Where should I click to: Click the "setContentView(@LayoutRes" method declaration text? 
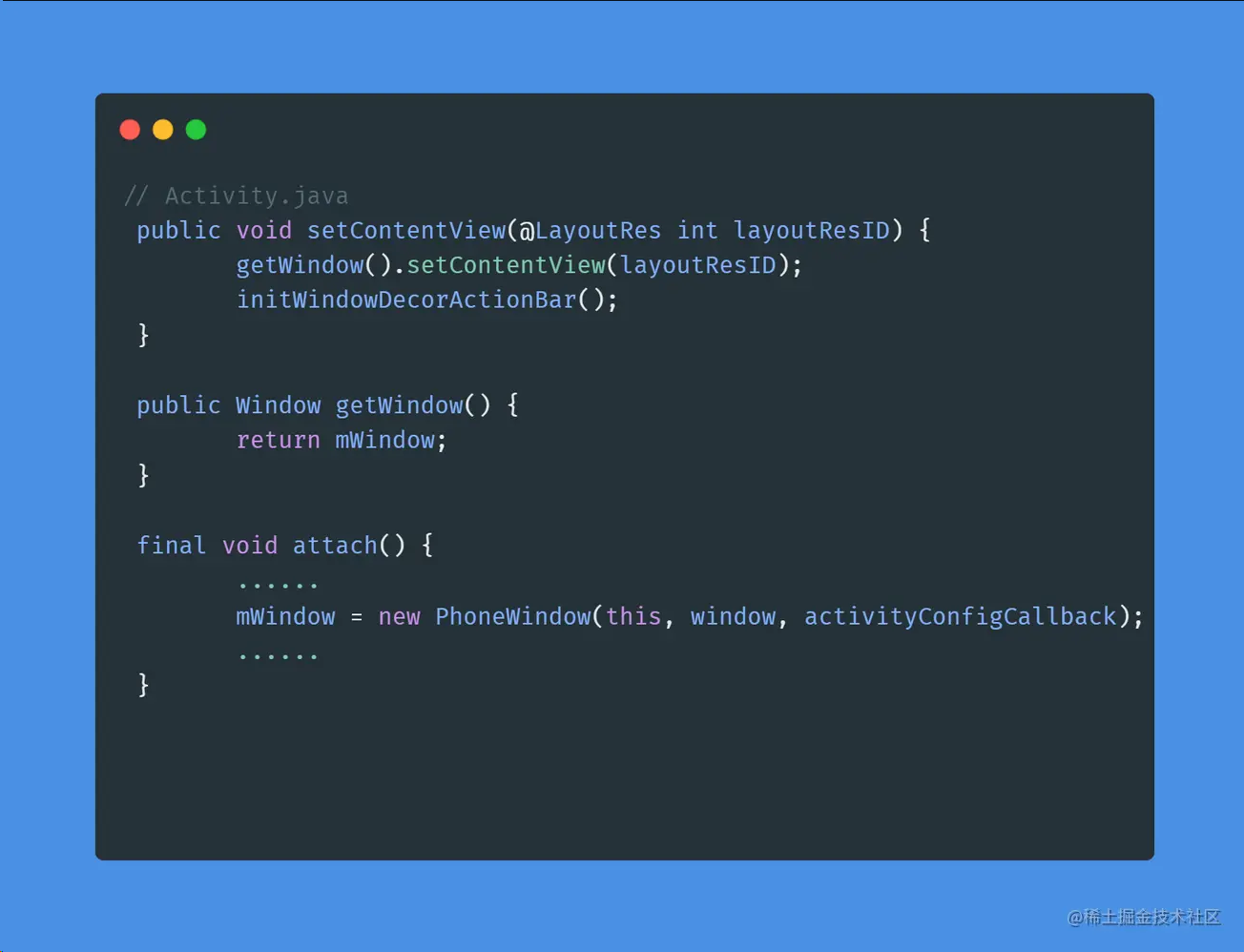tap(484, 231)
